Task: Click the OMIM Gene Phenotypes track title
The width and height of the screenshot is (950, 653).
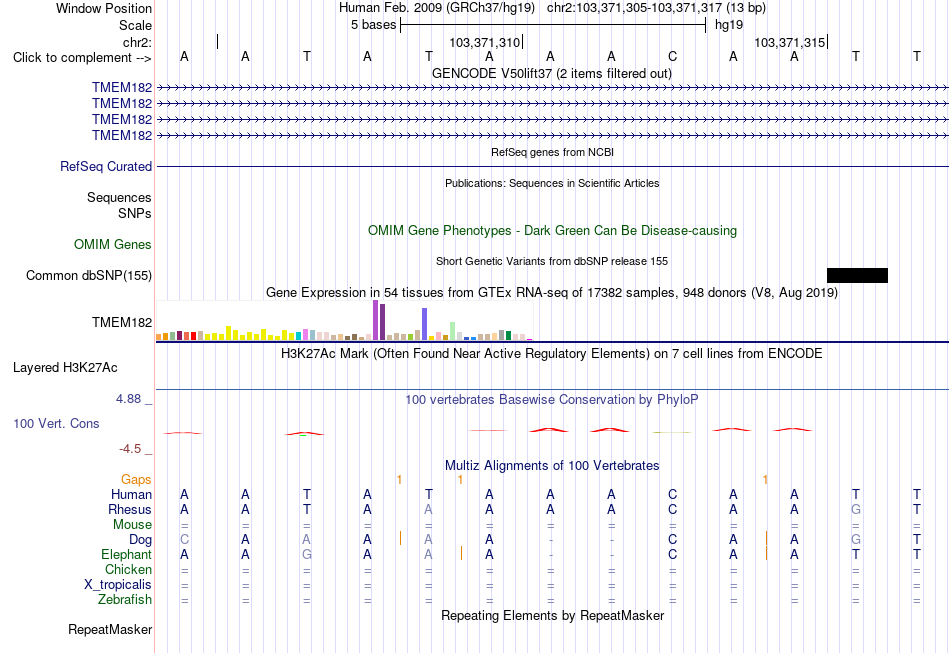Action: point(553,231)
